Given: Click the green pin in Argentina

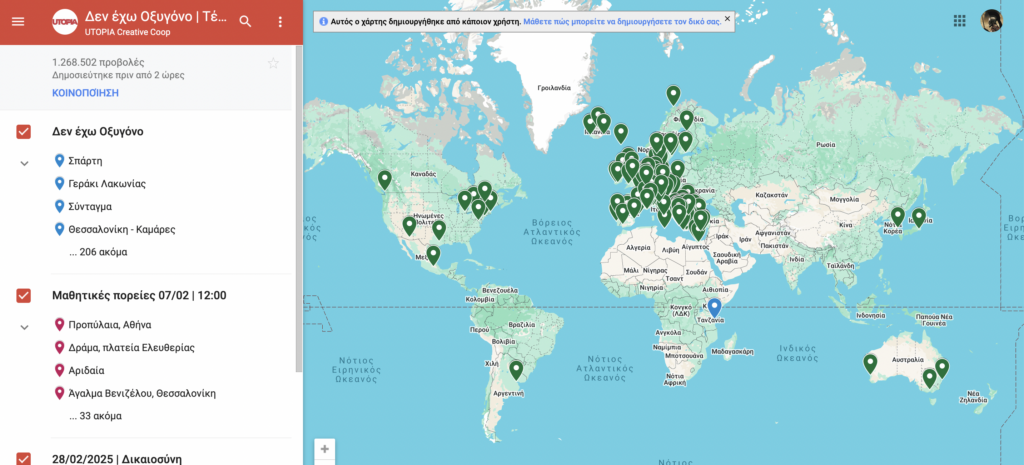Looking at the screenshot, I should tap(516, 369).
